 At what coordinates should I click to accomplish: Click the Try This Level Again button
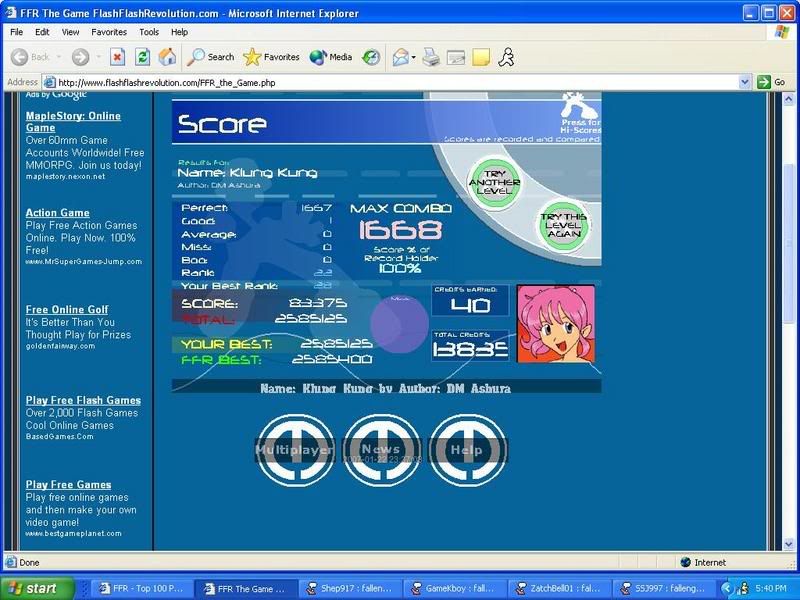click(x=564, y=226)
